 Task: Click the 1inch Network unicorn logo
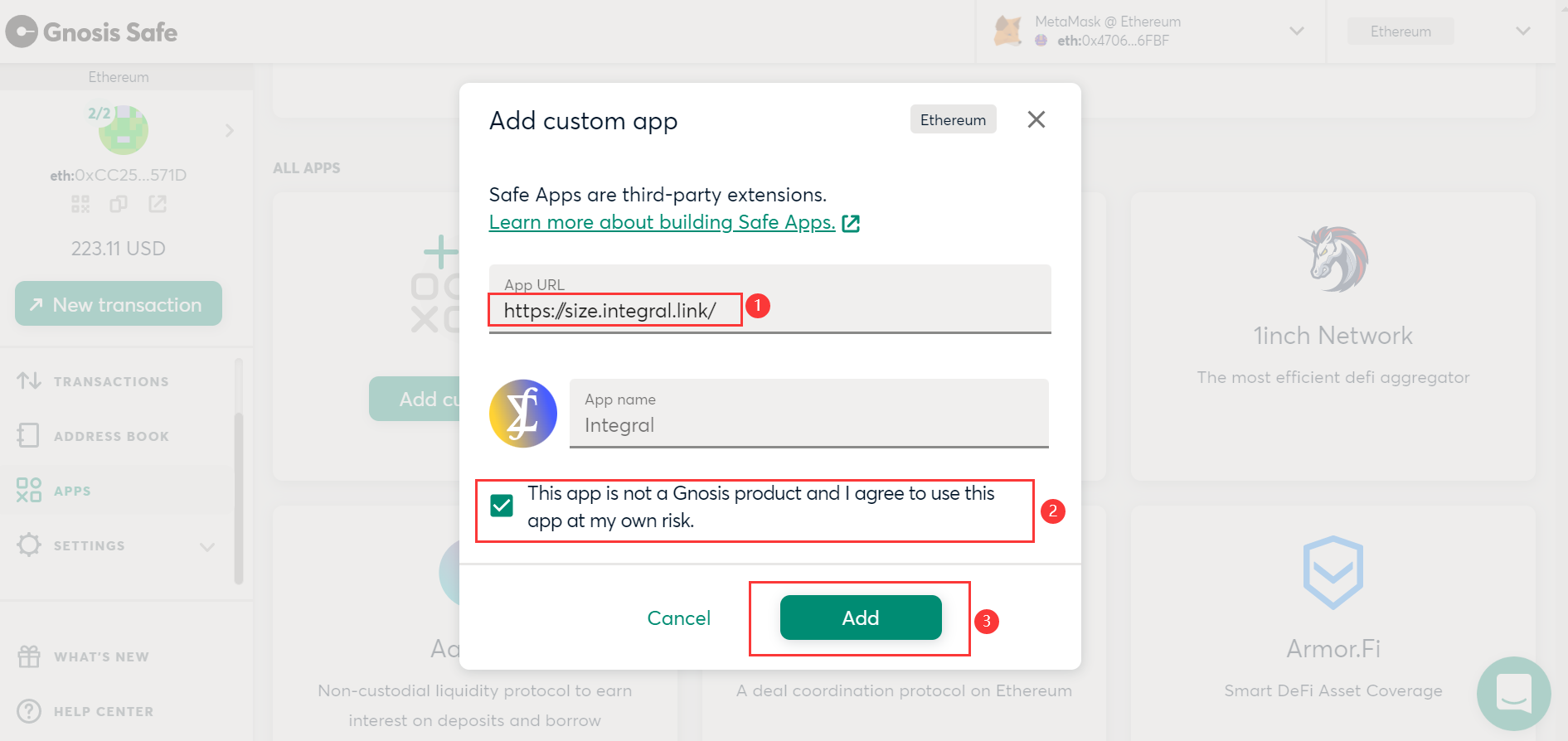[1333, 259]
